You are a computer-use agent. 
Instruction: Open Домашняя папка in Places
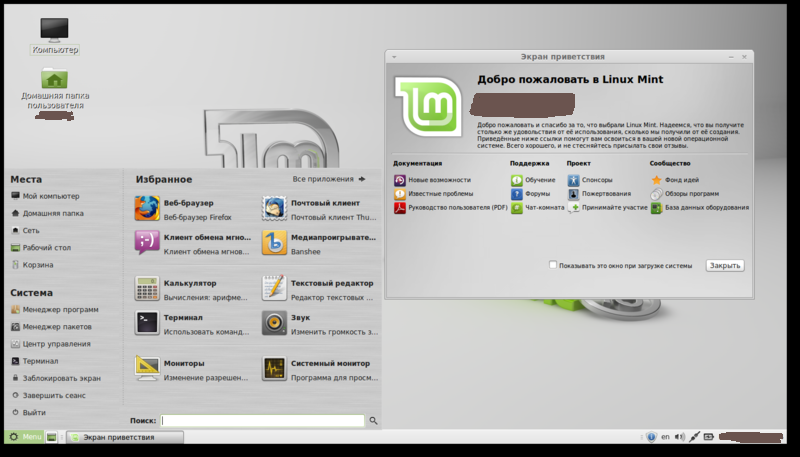pyautogui.click(x=47, y=213)
